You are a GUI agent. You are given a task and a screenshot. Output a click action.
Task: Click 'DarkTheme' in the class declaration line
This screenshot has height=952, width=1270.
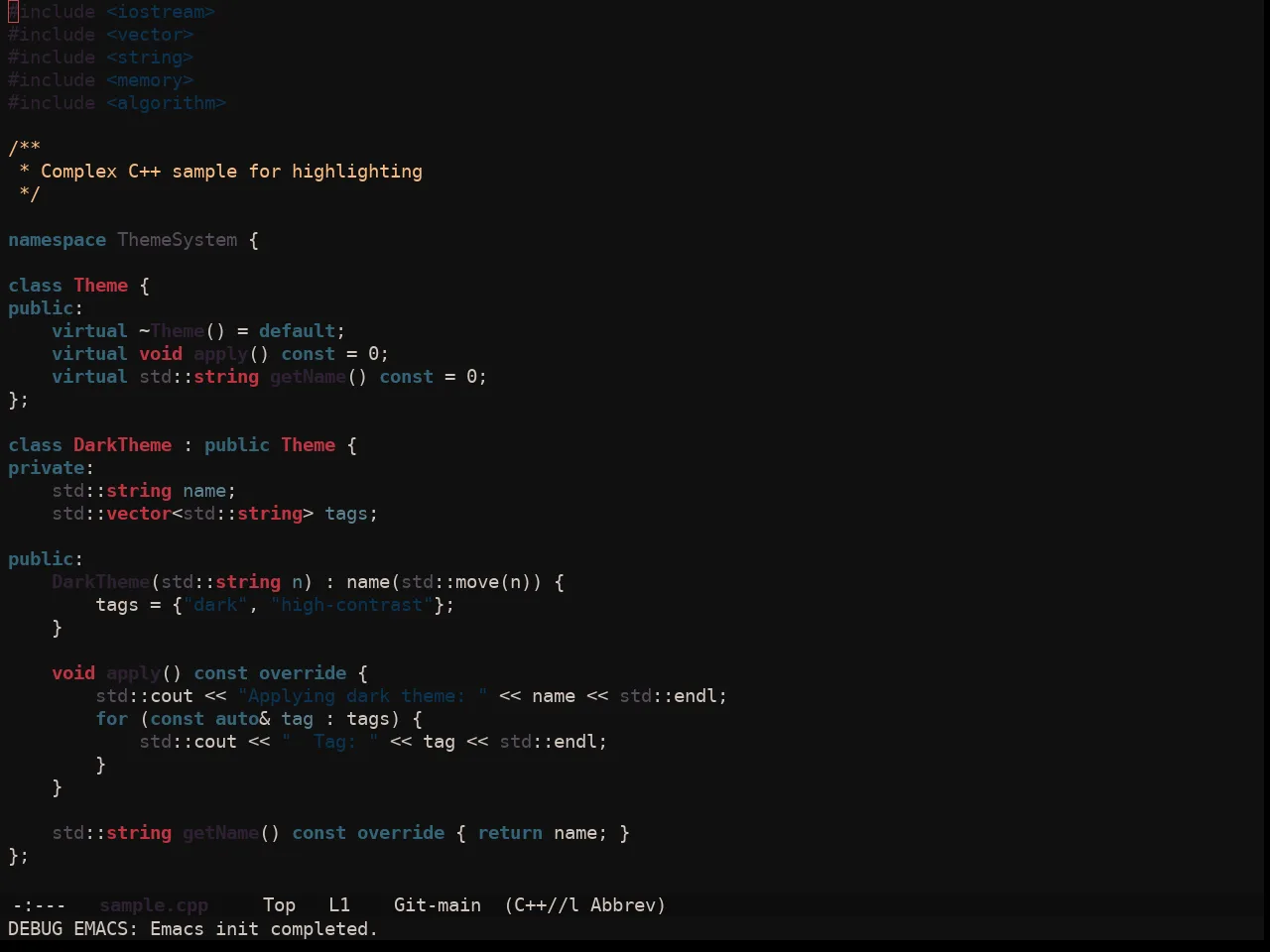(122, 445)
